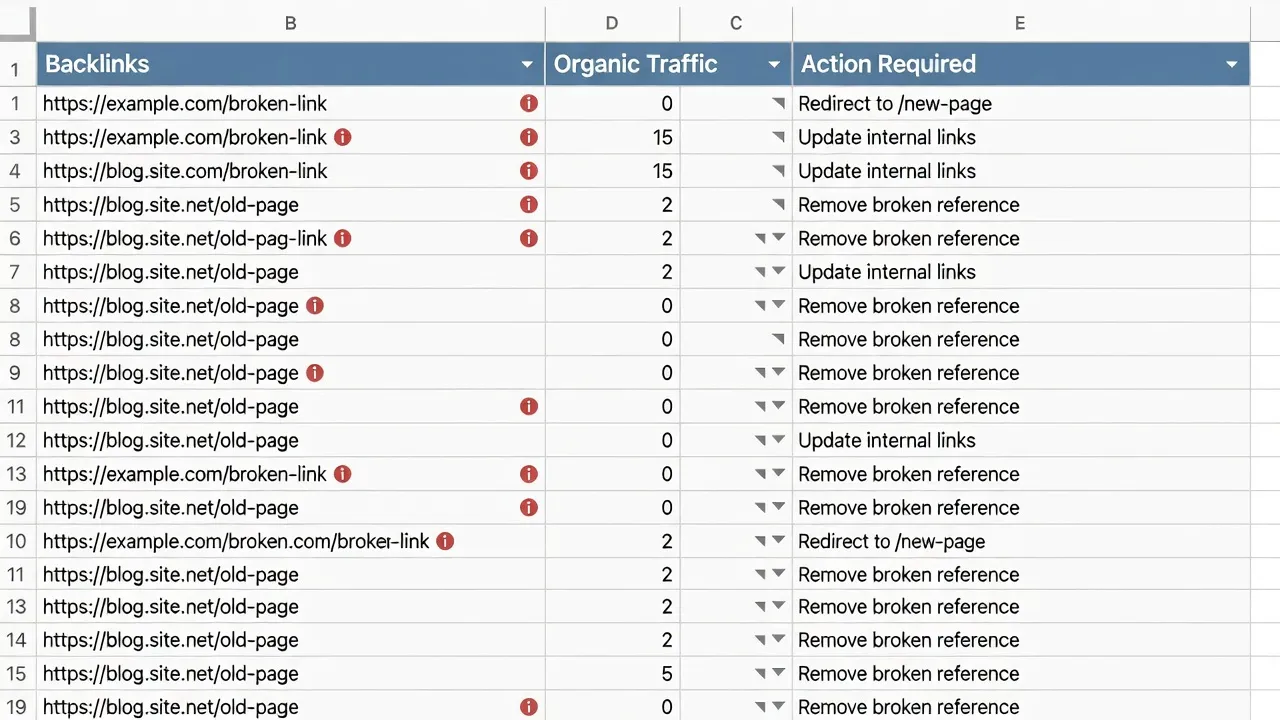Click the traffic value '15' in row 4

[x=662, y=171]
